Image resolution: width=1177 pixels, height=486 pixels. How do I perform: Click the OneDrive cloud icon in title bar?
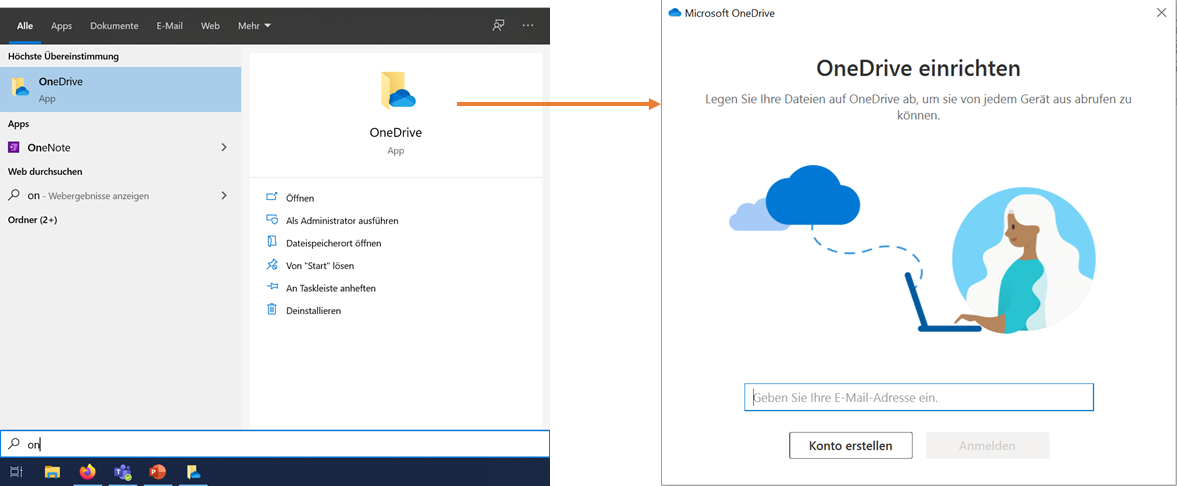pos(674,13)
